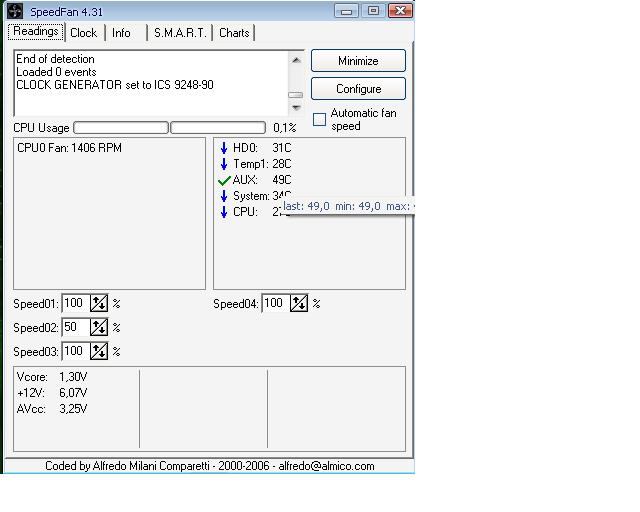
Task: Click the window title bar minimize button
Action: [346, 11]
